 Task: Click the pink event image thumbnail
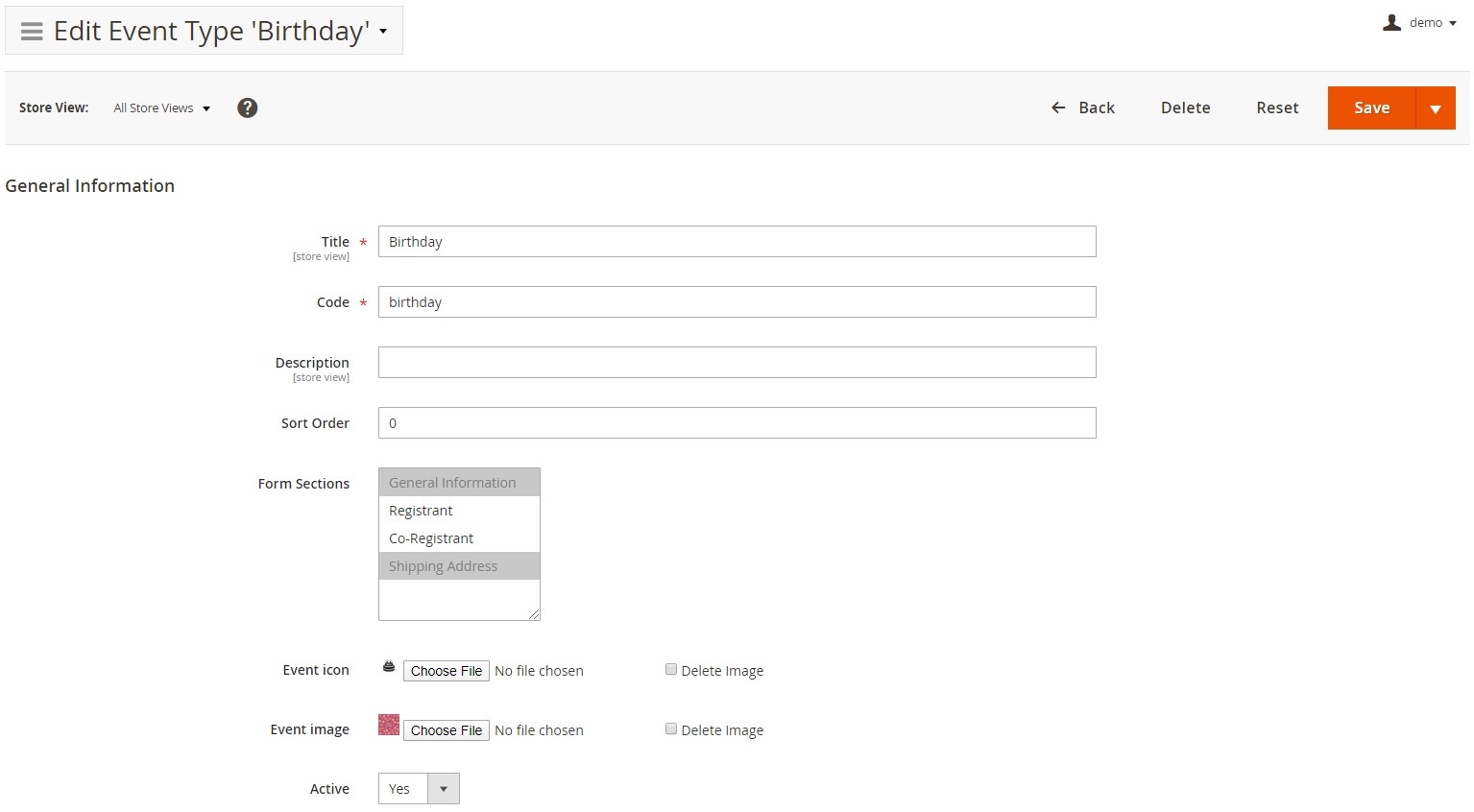click(389, 725)
